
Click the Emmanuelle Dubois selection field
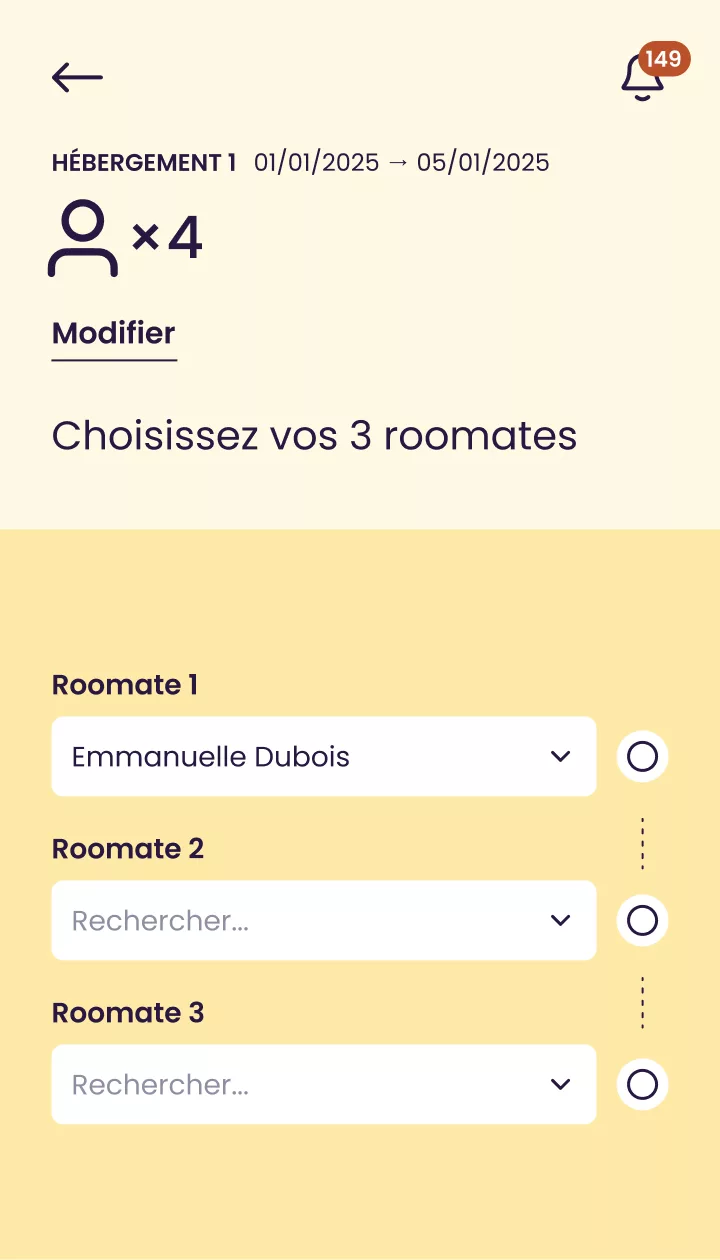(290, 757)
